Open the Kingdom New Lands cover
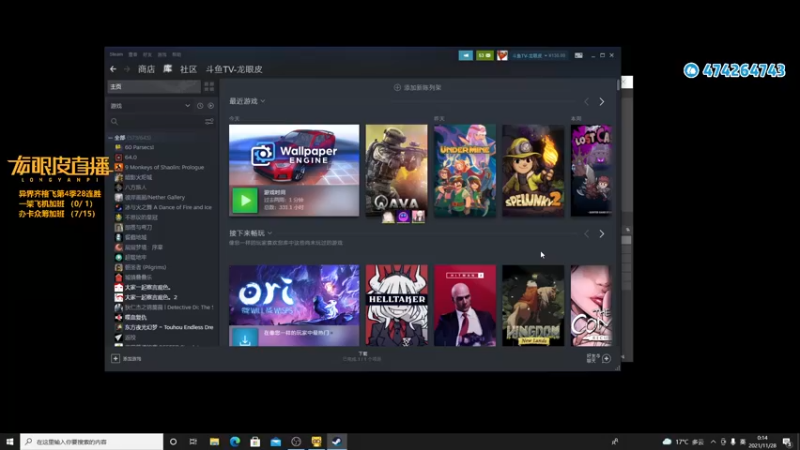The image size is (800, 450). click(x=533, y=305)
